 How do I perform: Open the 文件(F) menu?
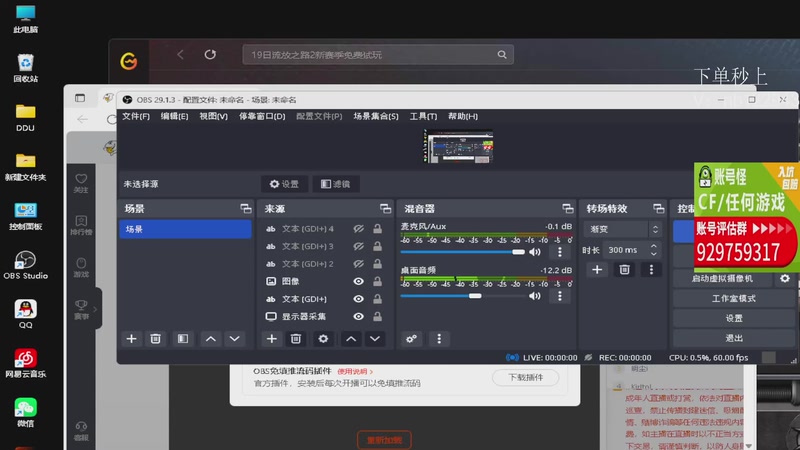point(136,116)
